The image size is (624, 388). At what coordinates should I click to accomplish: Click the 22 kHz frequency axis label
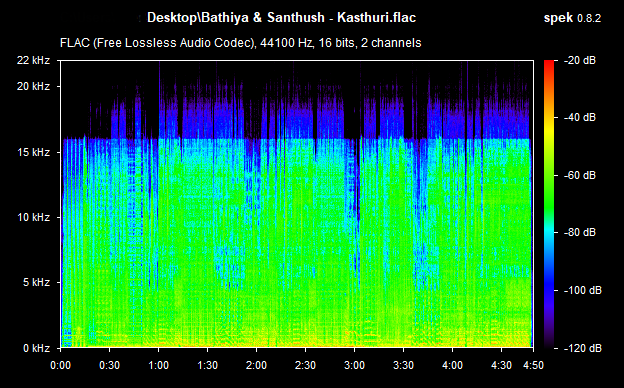(x=33, y=60)
